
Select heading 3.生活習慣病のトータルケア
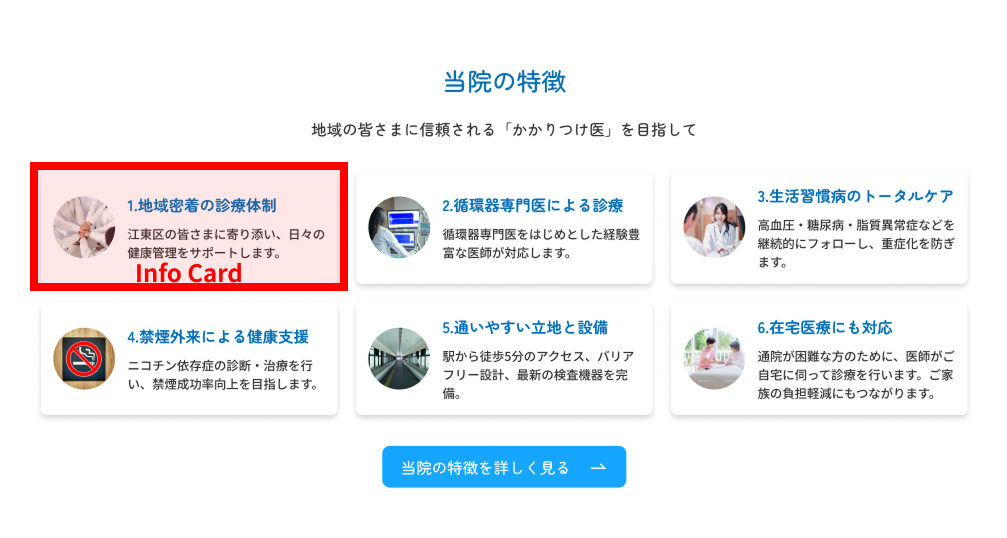[855, 196]
